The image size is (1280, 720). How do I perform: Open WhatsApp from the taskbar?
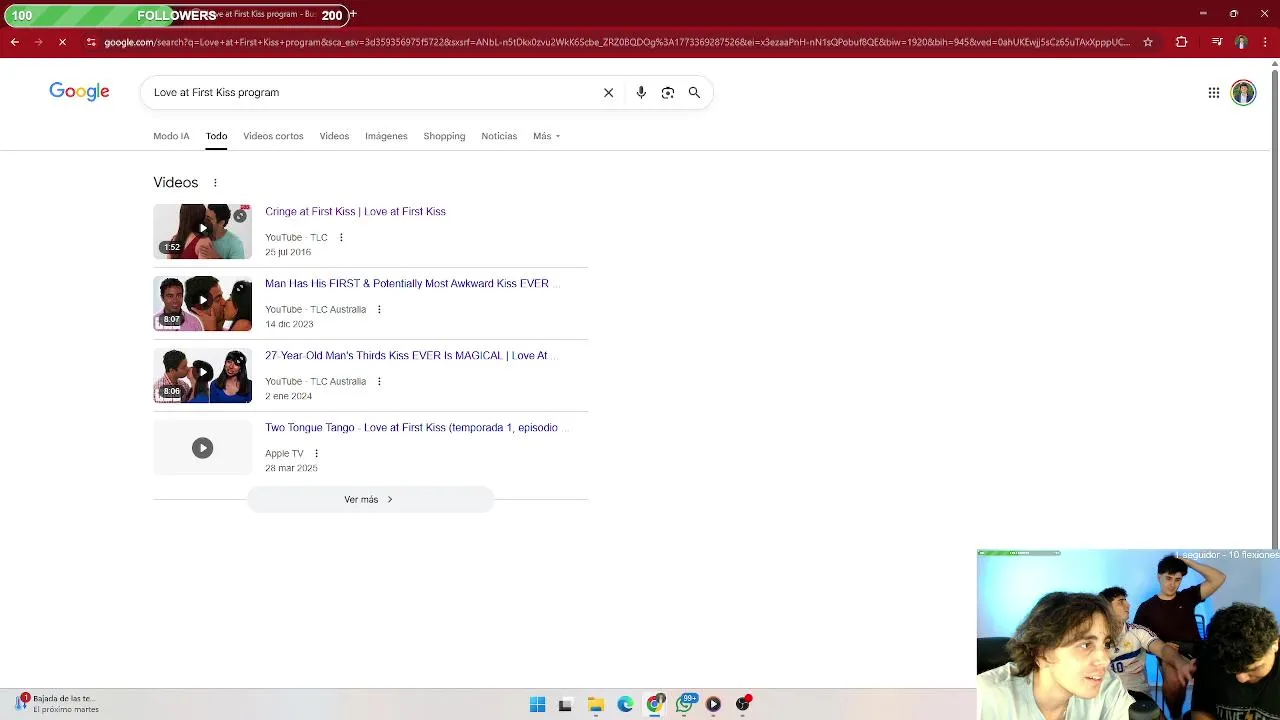[685, 704]
